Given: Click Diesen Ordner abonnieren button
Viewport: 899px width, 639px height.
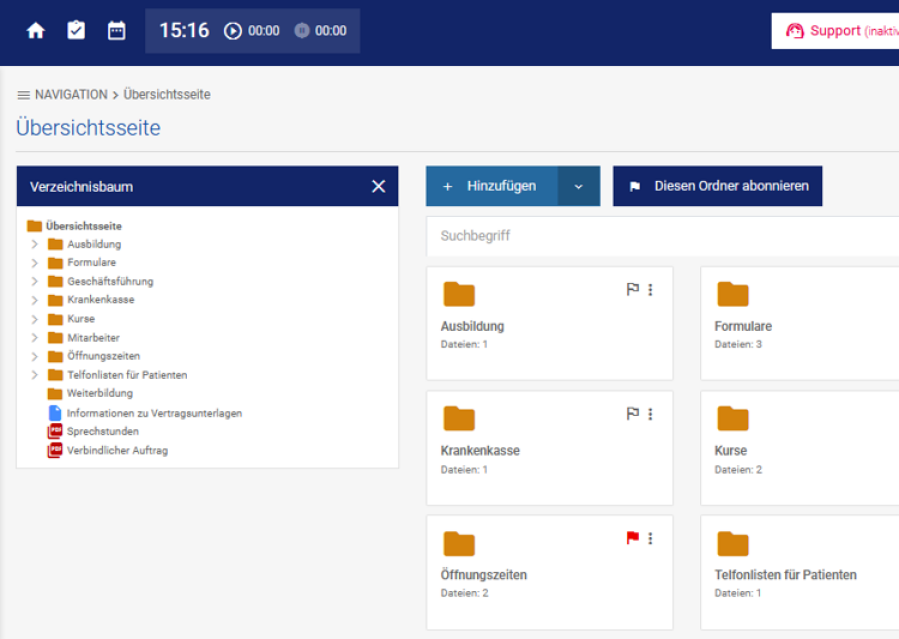Looking at the screenshot, I should (717, 186).
